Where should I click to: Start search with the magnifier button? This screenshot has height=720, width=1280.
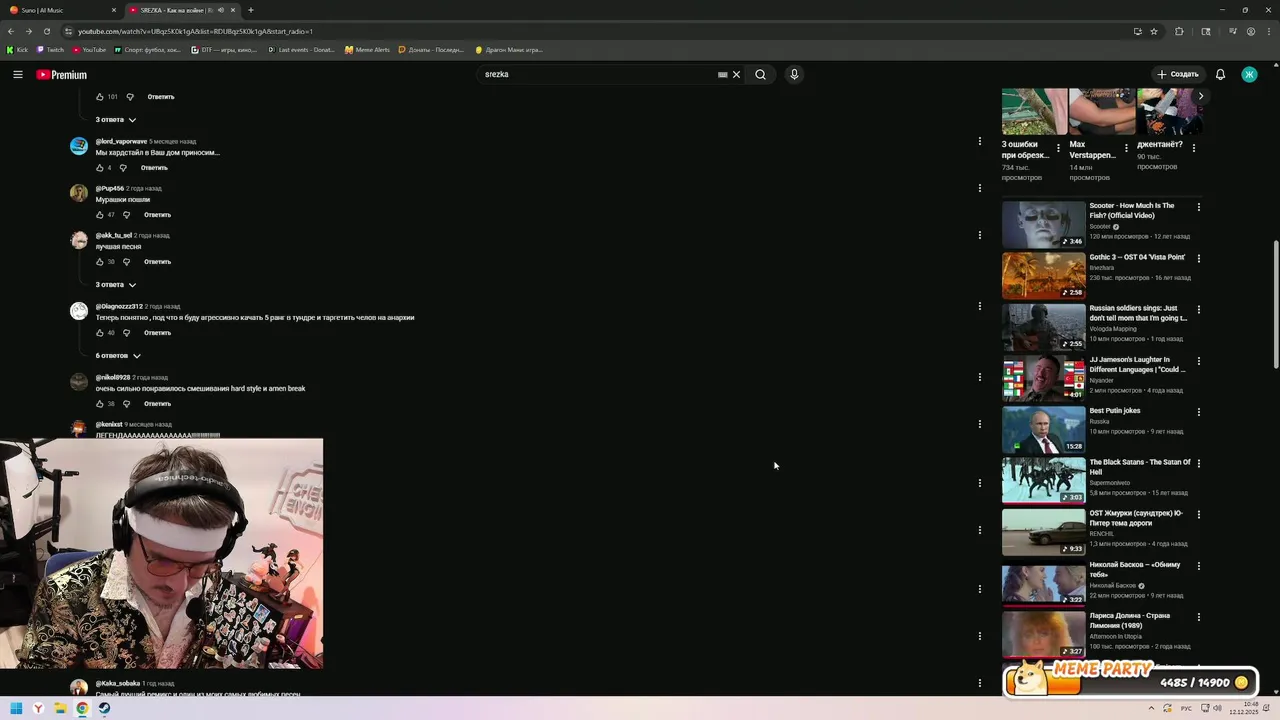coord(761,75)
